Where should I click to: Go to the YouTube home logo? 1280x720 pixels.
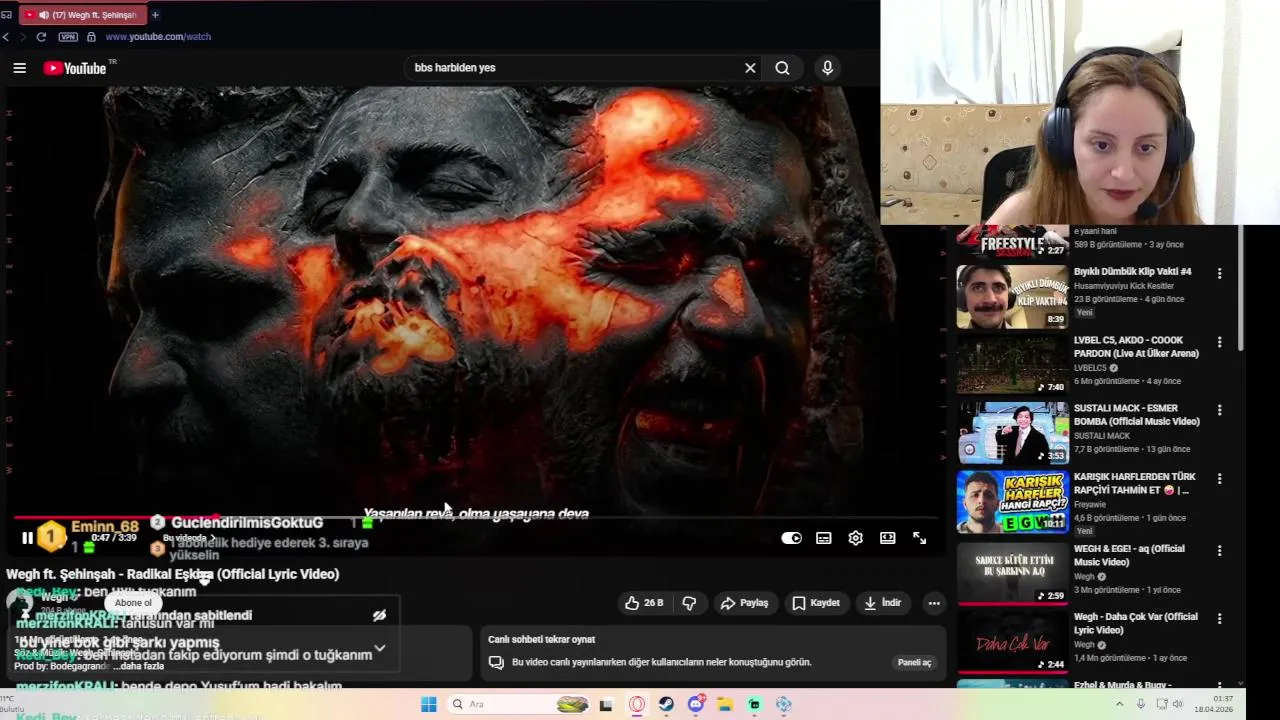75,68
